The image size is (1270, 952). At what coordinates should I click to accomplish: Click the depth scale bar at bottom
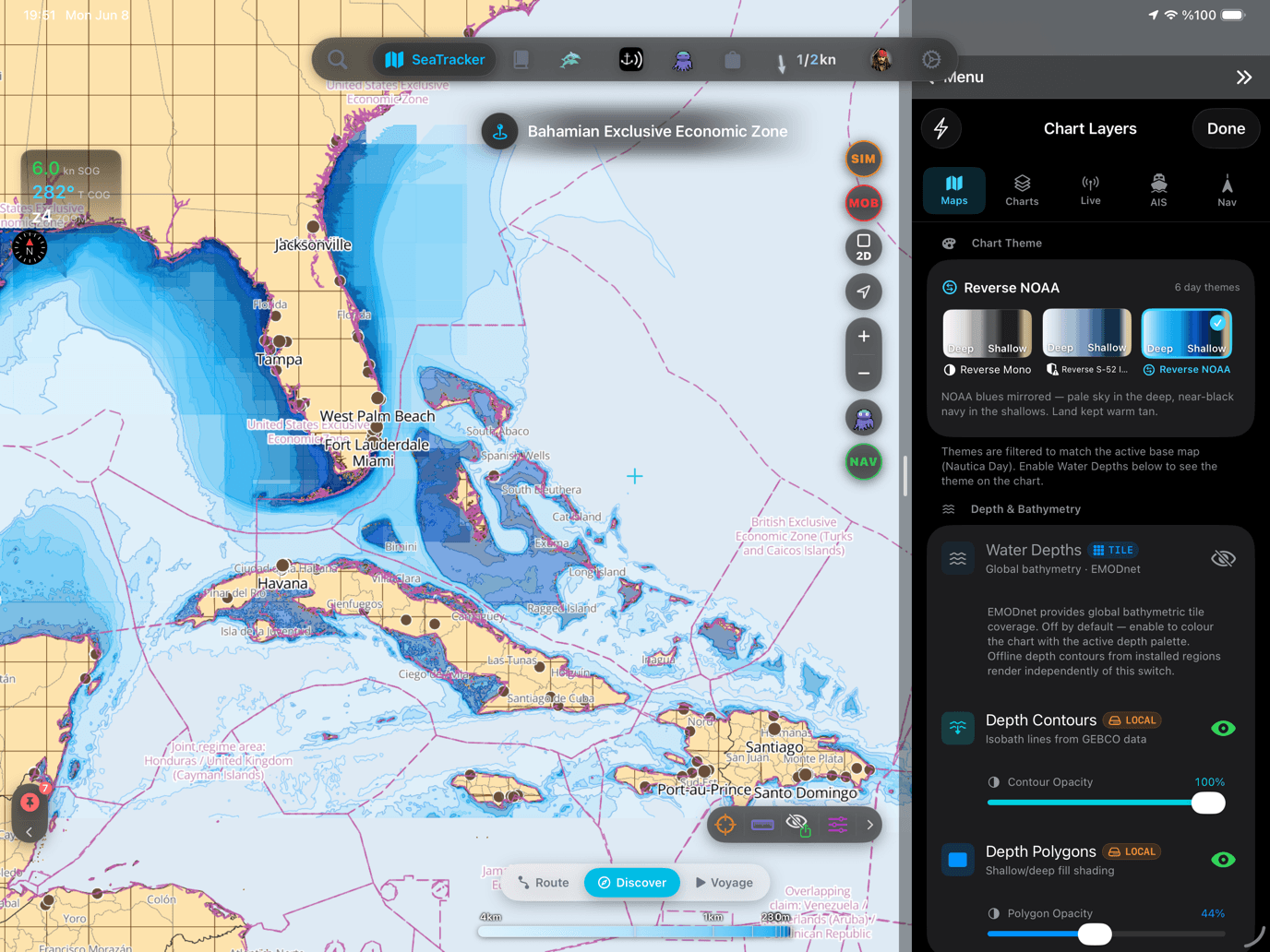(634, 931)
